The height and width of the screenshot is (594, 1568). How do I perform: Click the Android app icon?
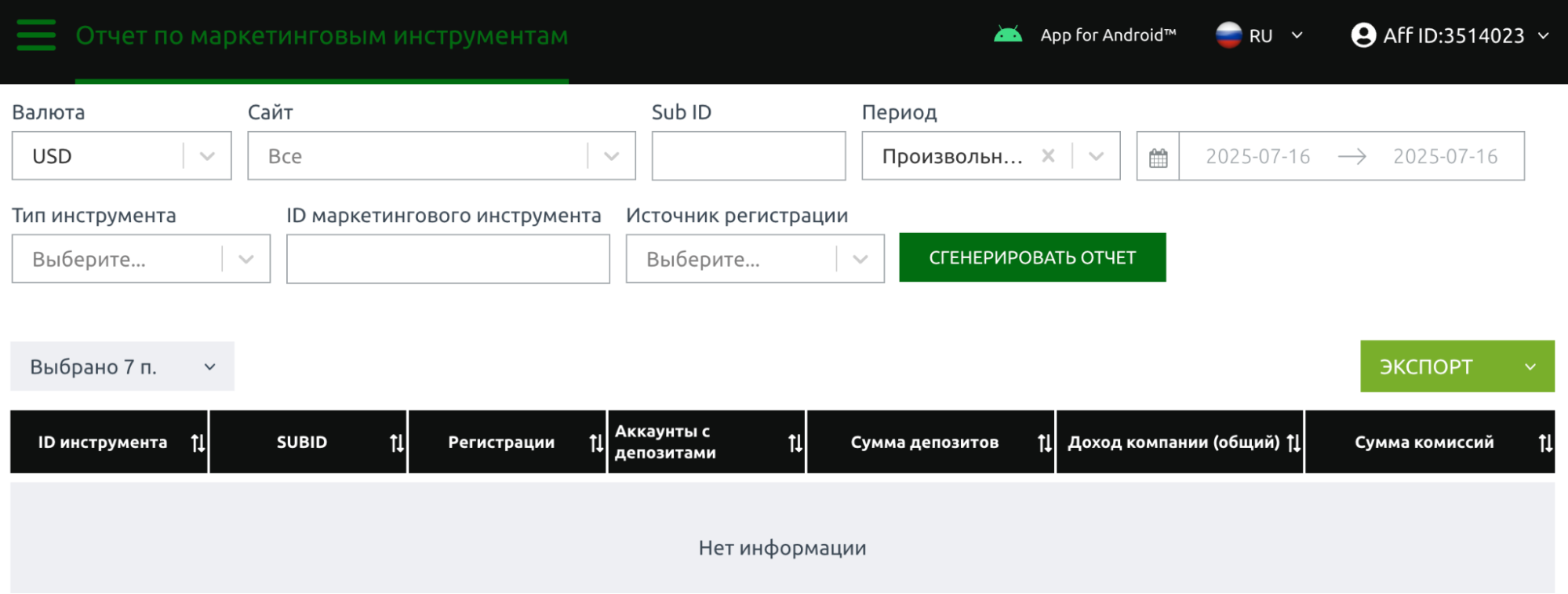(x=1007, y=35)
